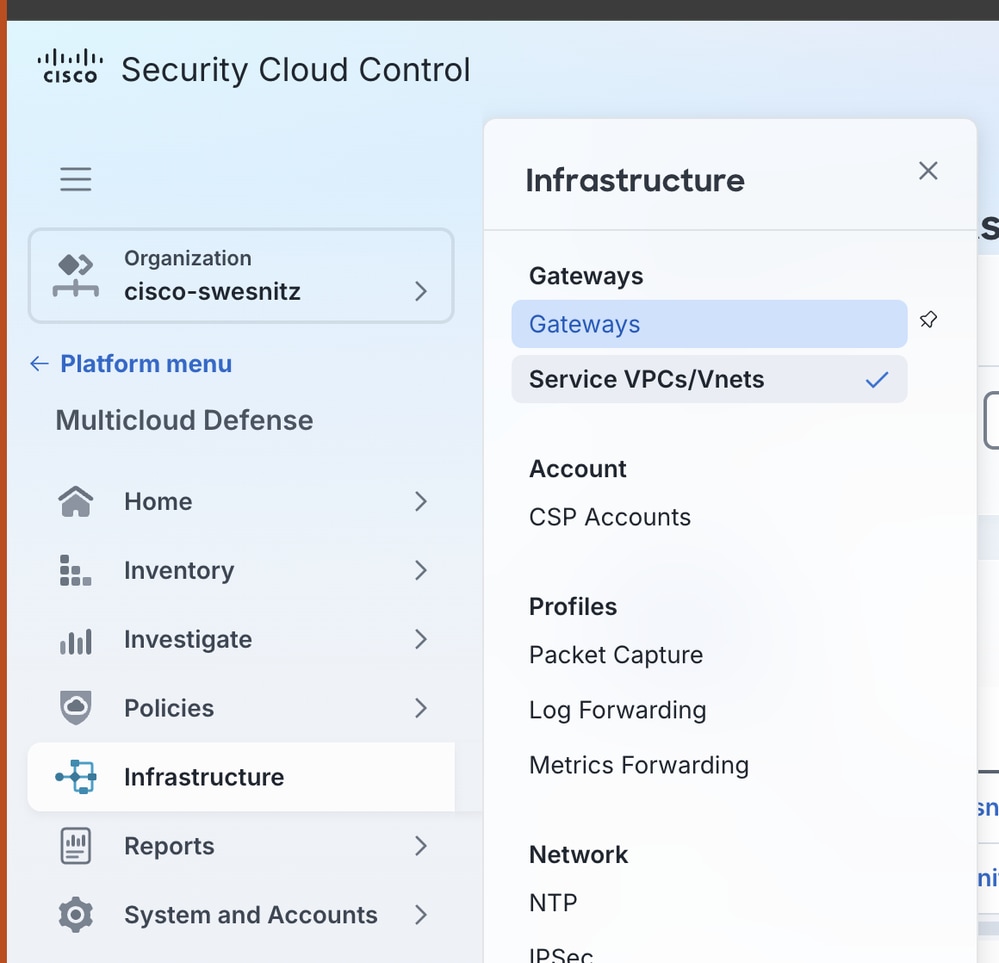Open NTP network settings

[553, 903]
